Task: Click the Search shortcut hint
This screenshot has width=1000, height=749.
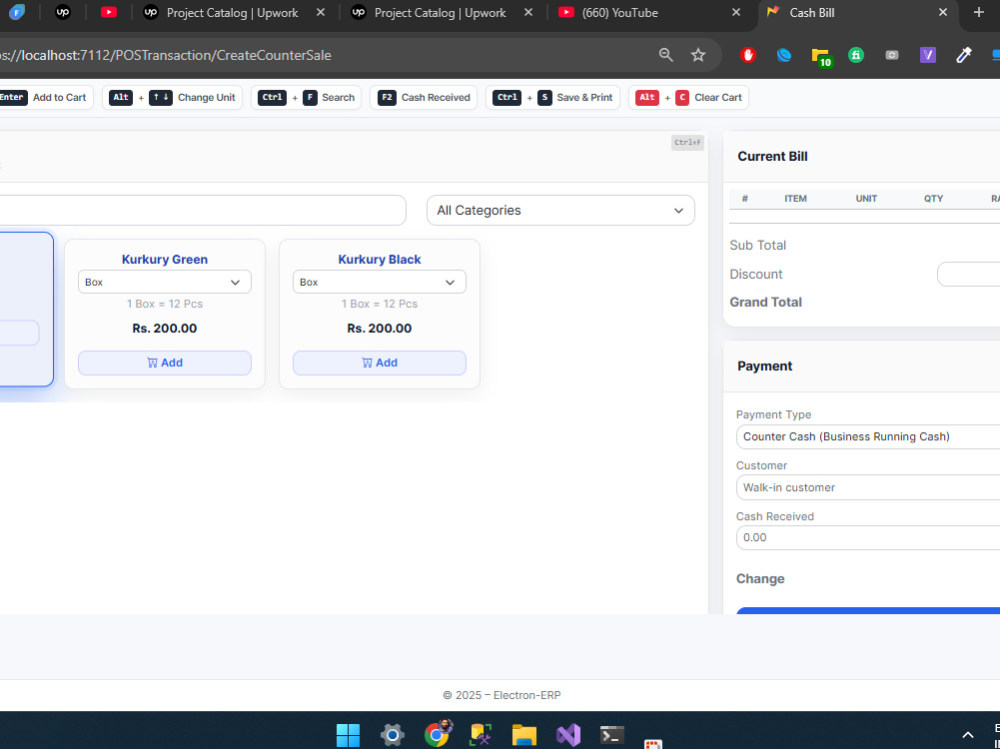Action: tap(306, 98)
